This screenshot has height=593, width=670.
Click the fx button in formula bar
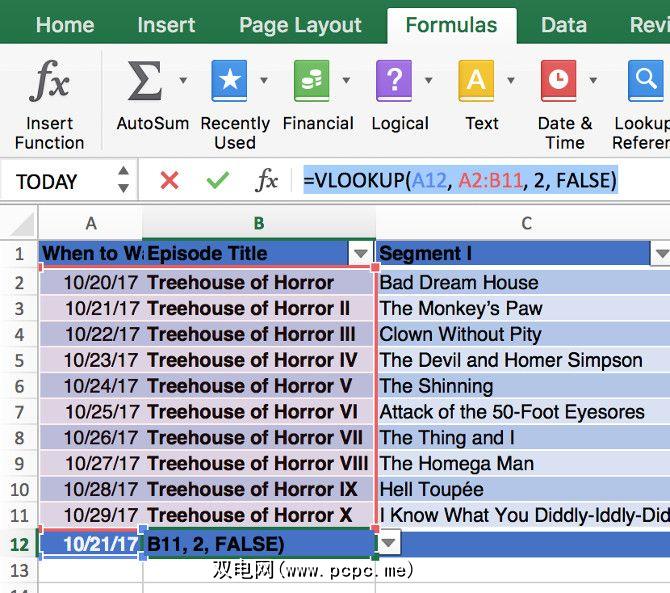266,180
